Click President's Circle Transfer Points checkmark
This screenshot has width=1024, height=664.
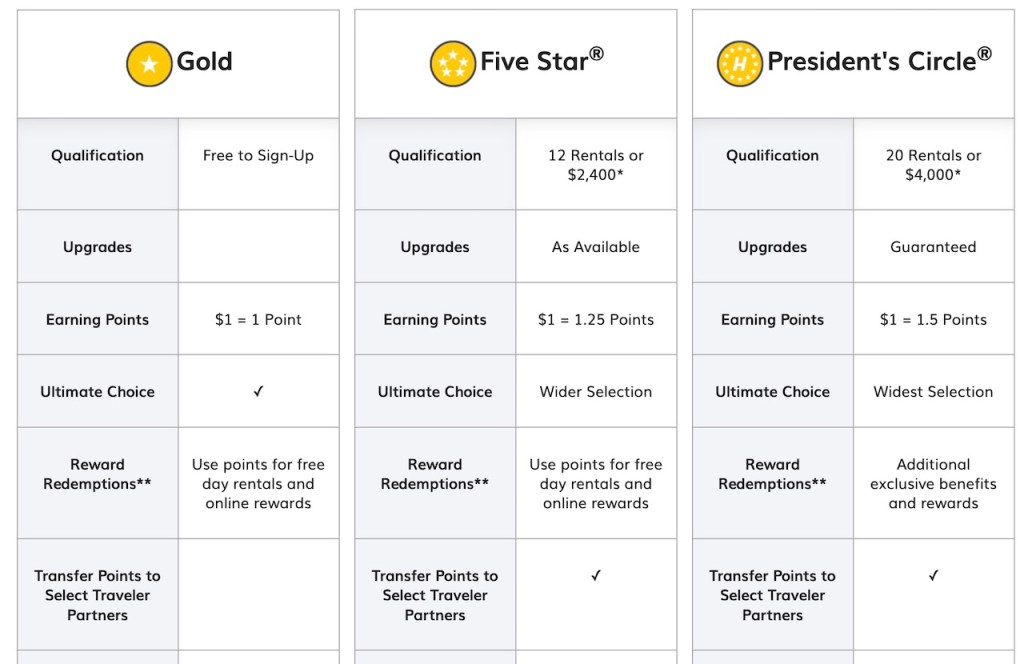point(933,576)
